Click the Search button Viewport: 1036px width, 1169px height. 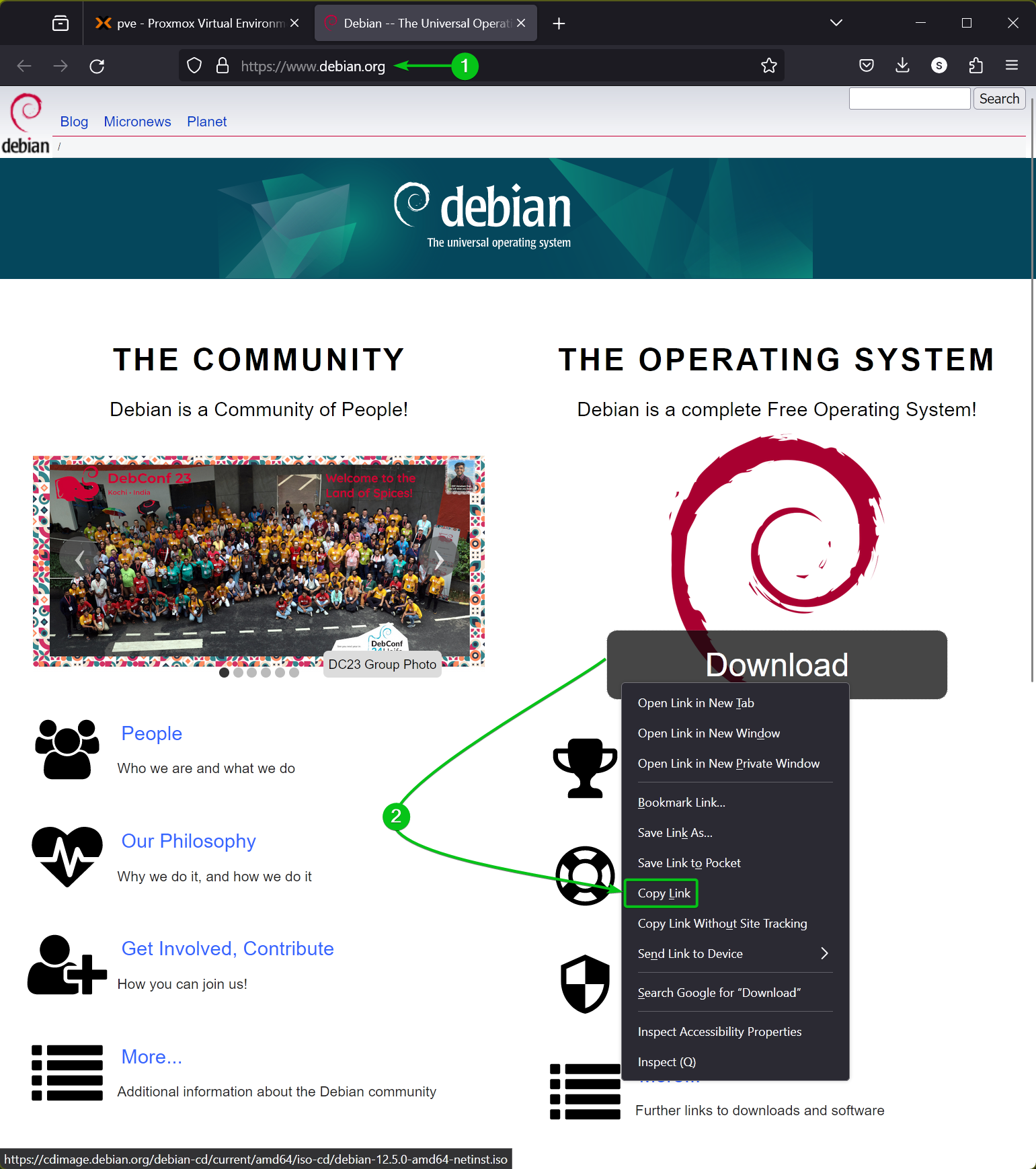click(999, 99)
